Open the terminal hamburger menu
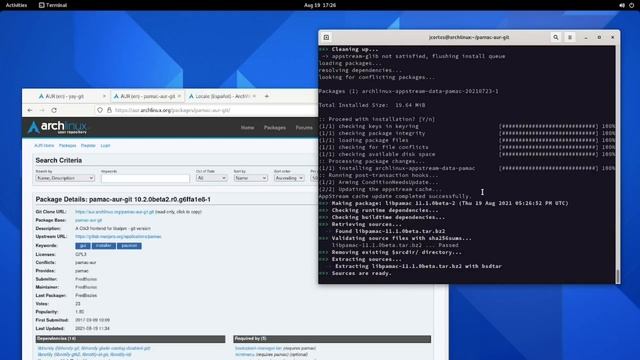 click(x=570, y=37)
